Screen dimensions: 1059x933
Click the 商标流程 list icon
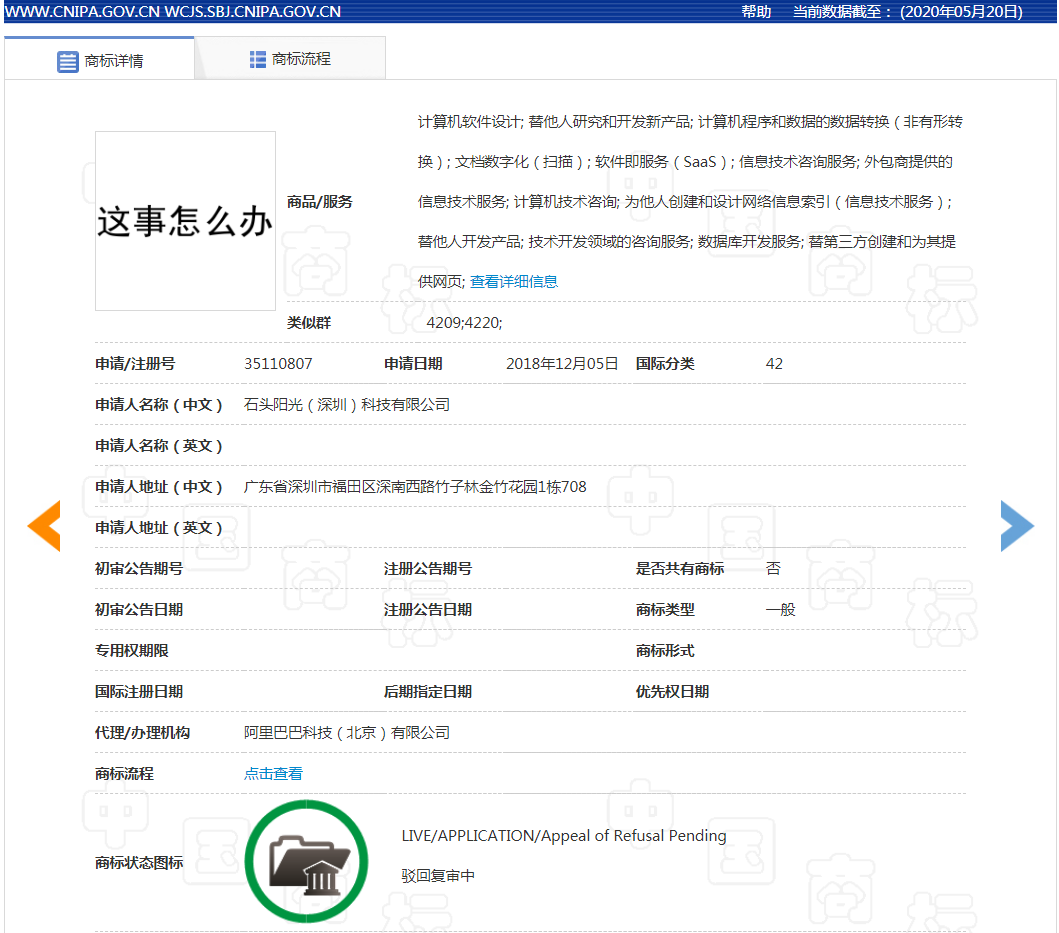click(x=257, y=59)
